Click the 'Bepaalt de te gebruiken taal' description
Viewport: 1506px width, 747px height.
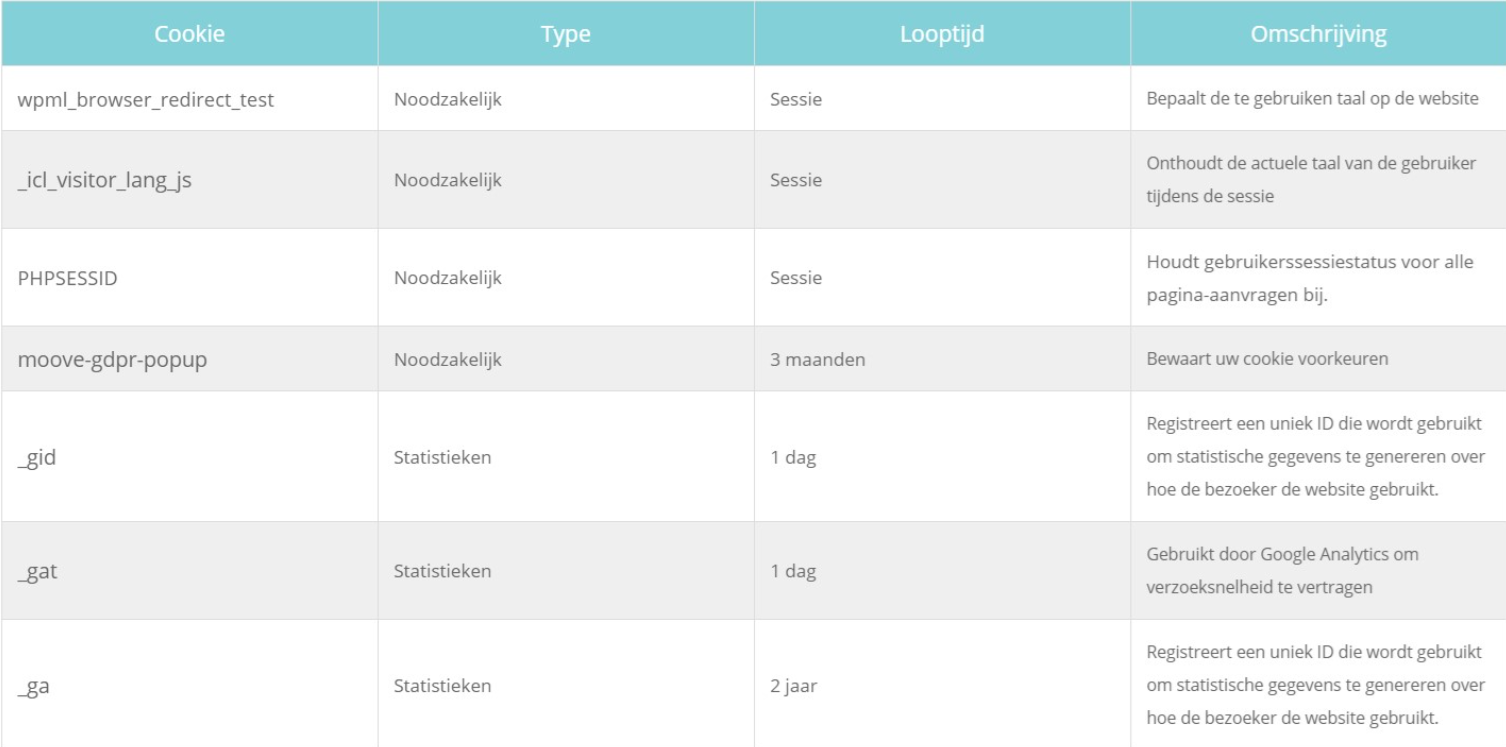pos(1312,99)
